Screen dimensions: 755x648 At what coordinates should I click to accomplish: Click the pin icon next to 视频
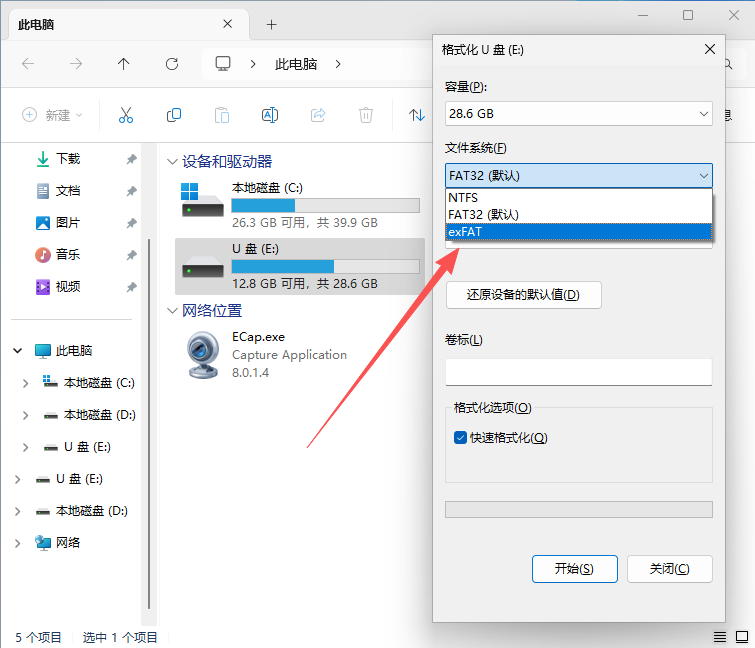point(131,287)
